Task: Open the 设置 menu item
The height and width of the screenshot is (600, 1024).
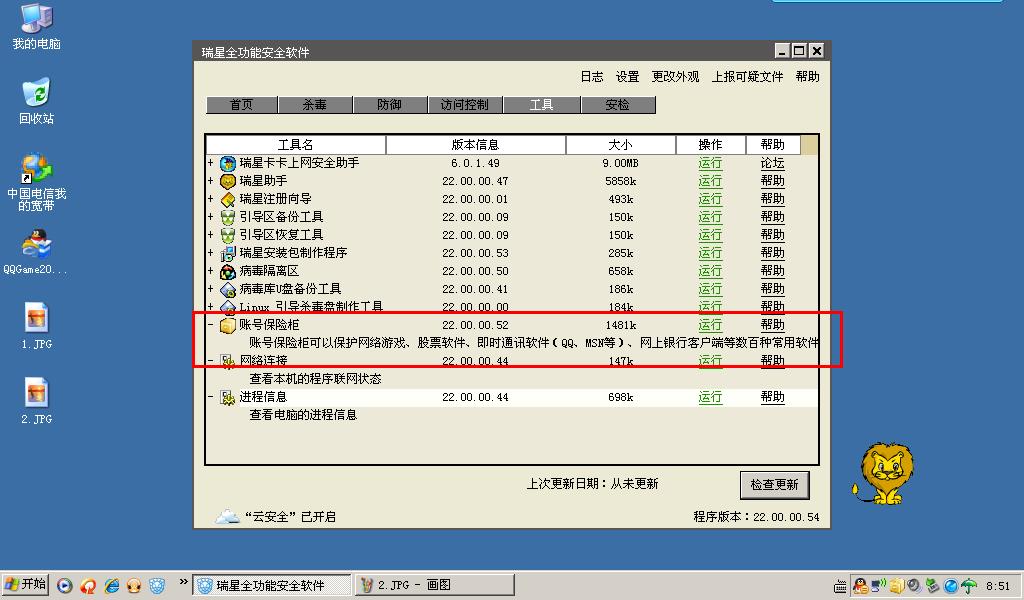Action: [x=628, y=76]
